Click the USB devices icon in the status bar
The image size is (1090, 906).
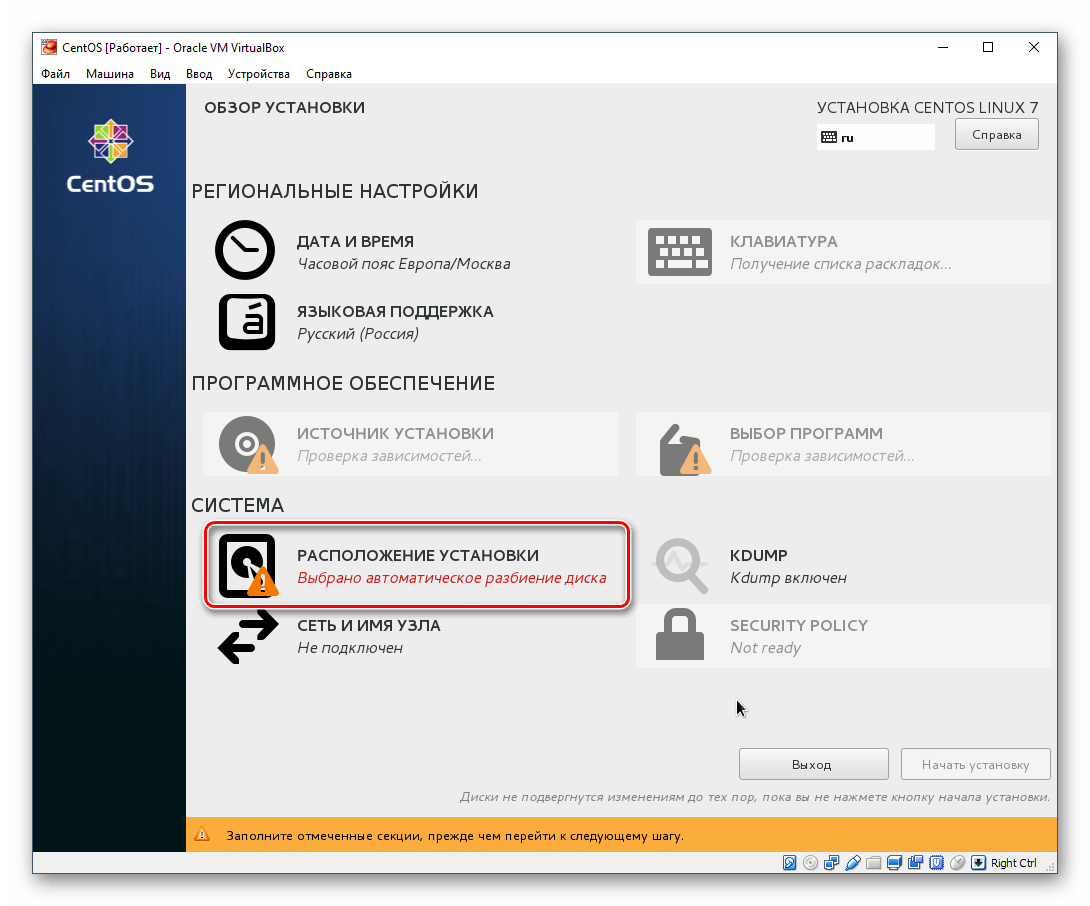pos(854,862)
